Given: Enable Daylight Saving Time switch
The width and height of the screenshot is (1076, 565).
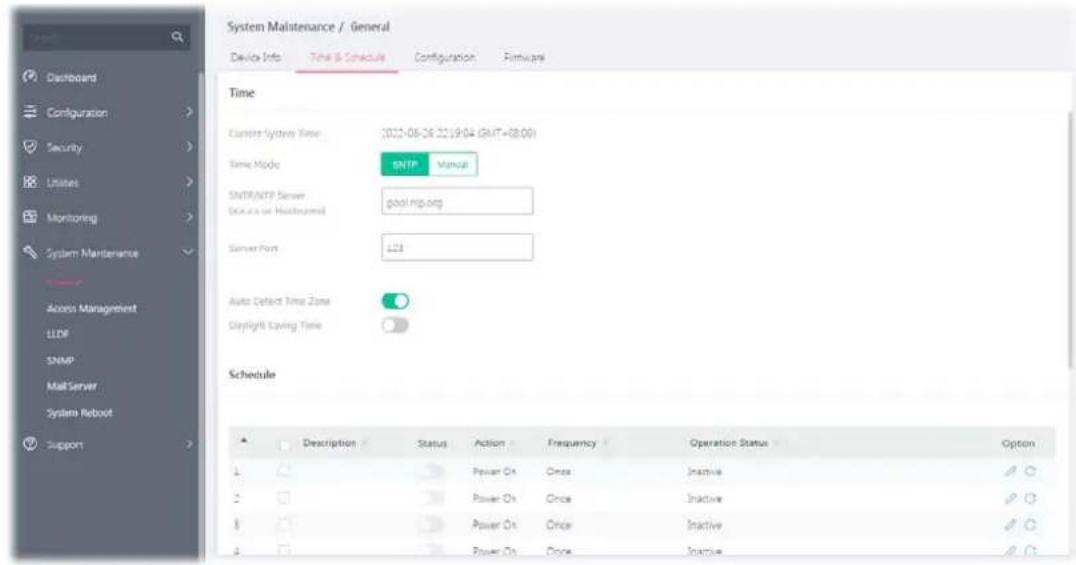Looking at the screenshot, I should pos(395,325).
